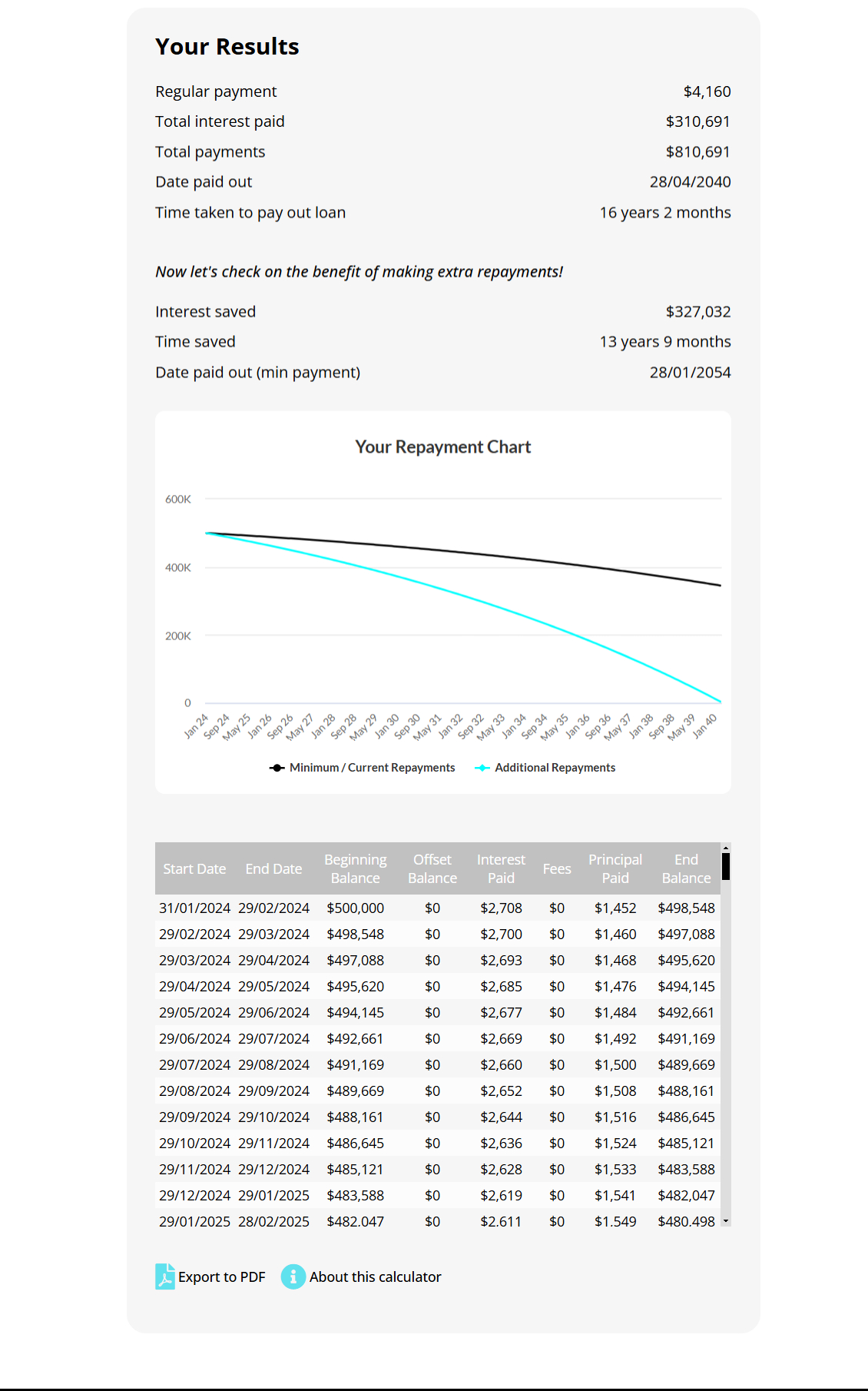Click the Your Repayment Chart title
This screenshot has width=868, height=1391.
443,447
